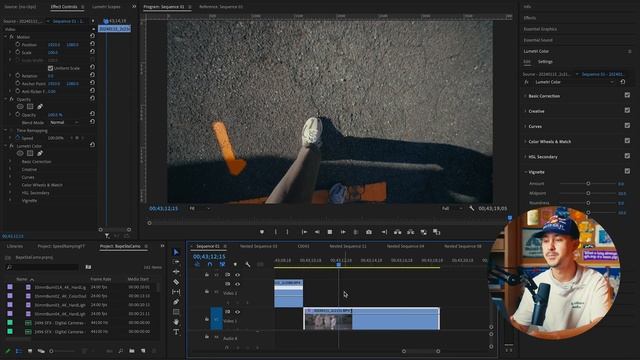The height and width of the screenshot is (360, 640).
Task: Open Program monitor wrench settings
Action: [472, 208]
